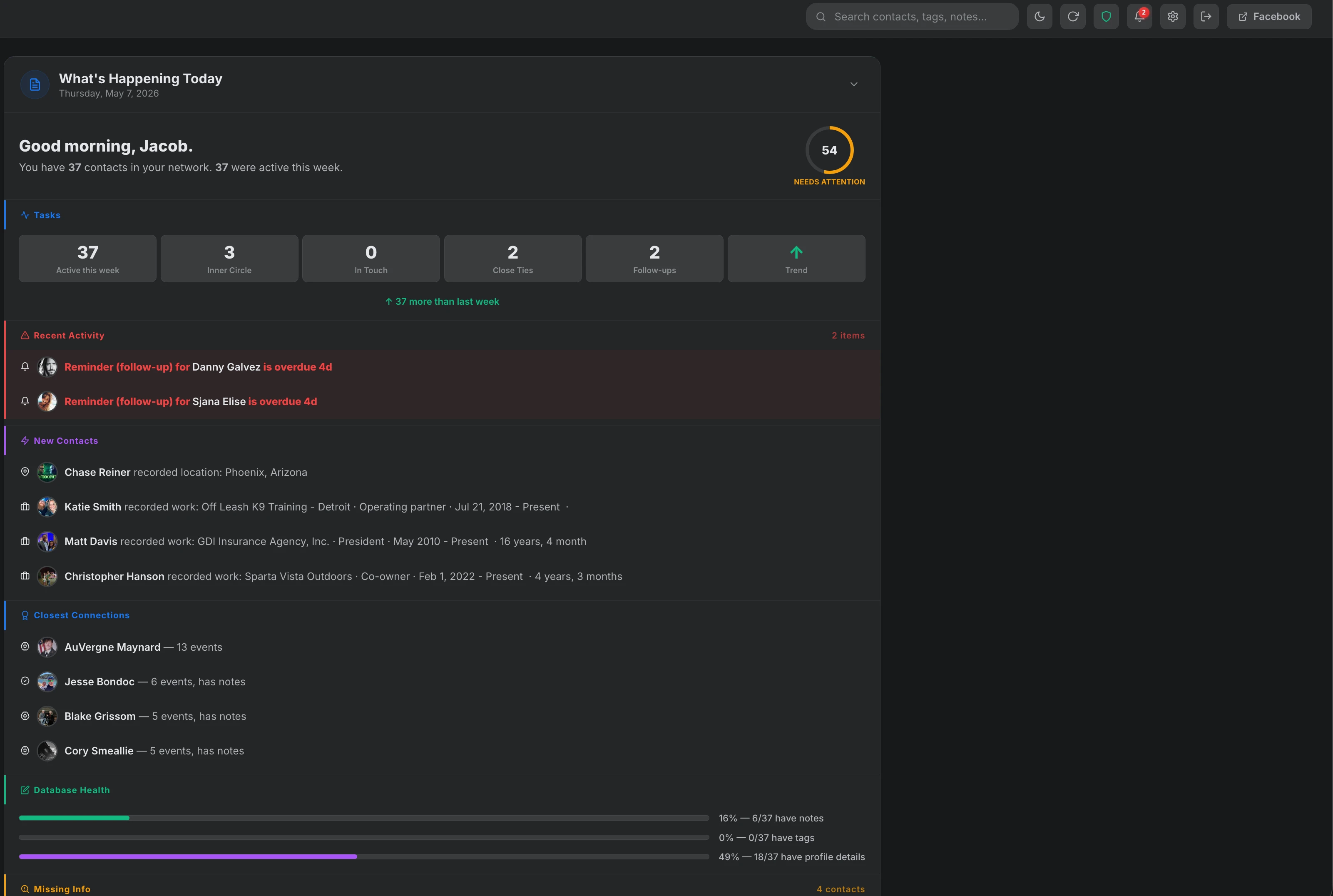Click the logout arrow icon

point(1206,17)
